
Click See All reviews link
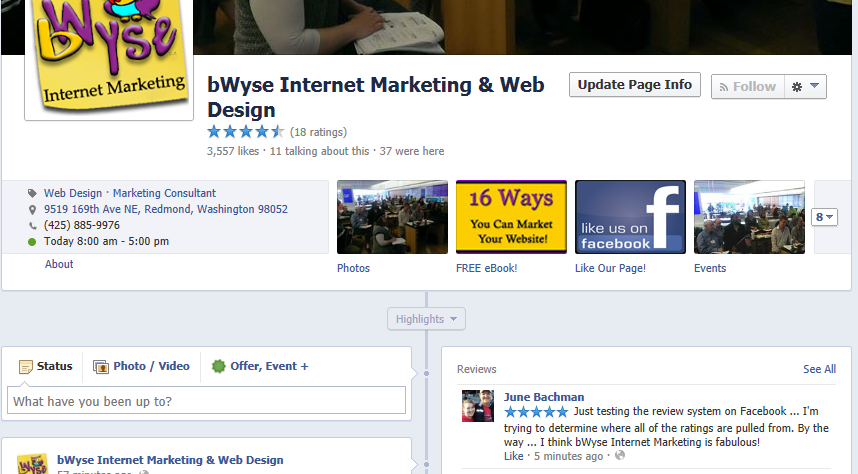tap(819, 369)
